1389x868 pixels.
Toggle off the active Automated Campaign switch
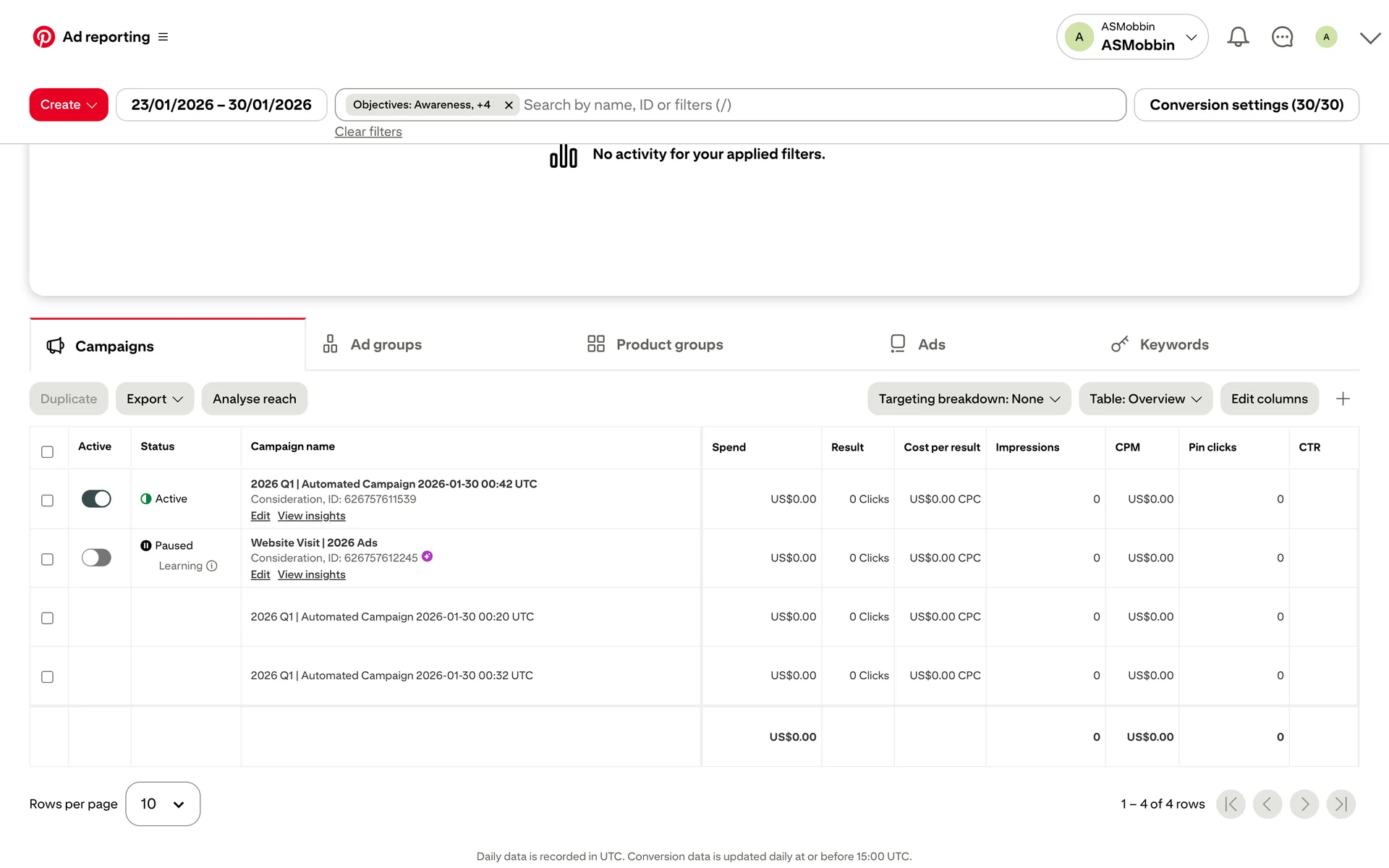coord(96,498)
